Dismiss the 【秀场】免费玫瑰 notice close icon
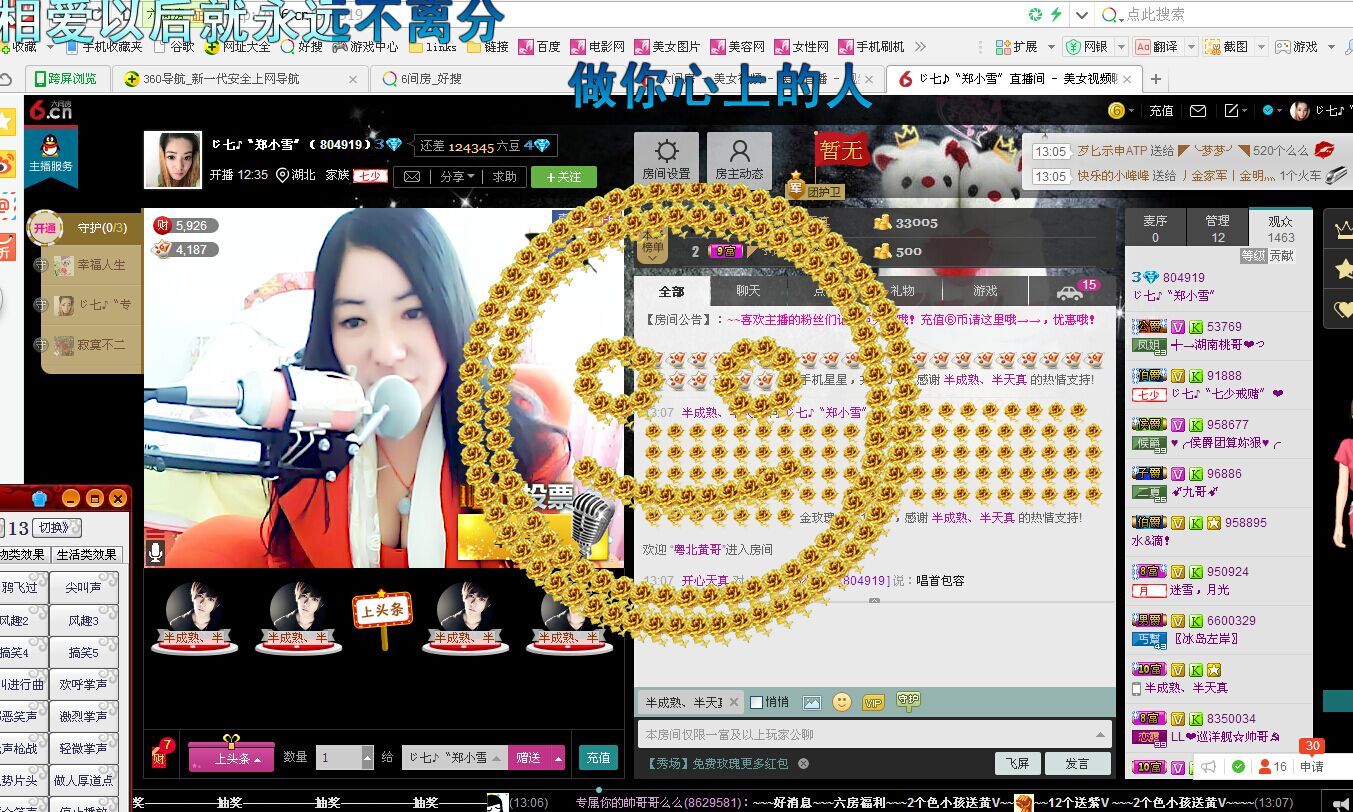Image resolution: width=1353 pixels, height=812 pixels. (x=803, y=763)
